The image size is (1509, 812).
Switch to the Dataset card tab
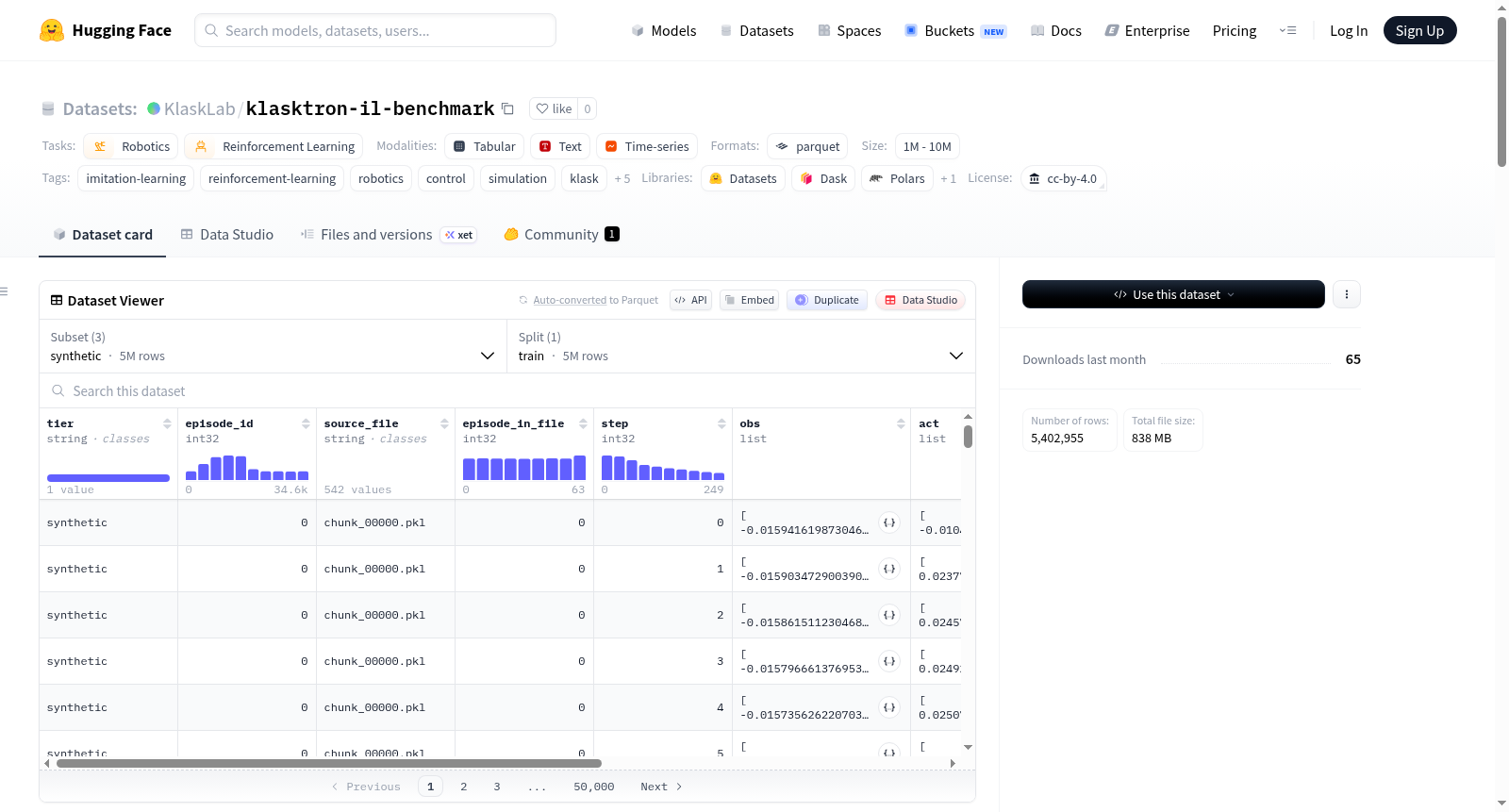click(102, 235)
